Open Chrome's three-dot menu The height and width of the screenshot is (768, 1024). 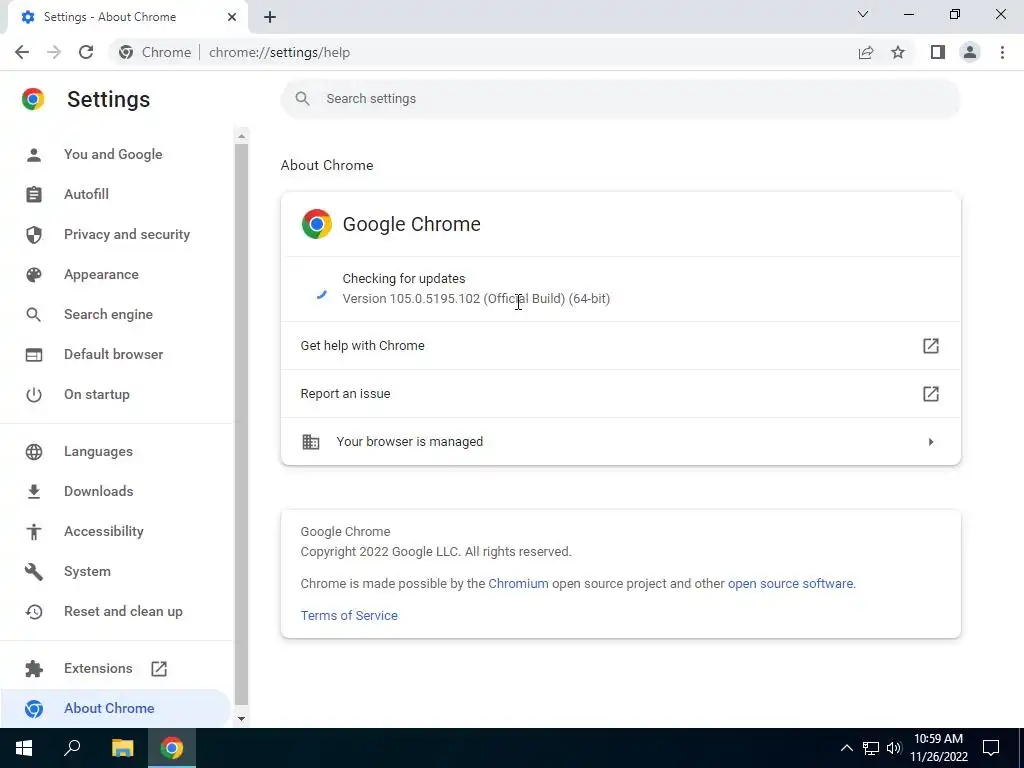1002,52
